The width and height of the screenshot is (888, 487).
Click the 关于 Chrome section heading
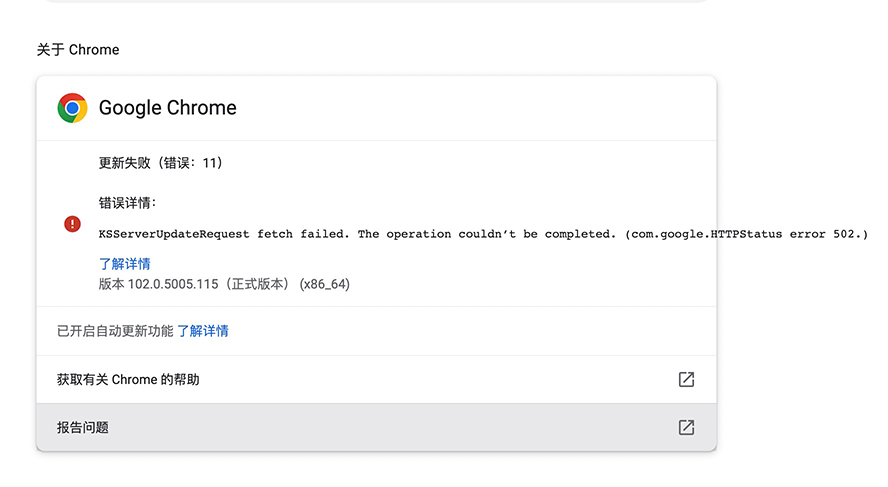pos(78,50)
